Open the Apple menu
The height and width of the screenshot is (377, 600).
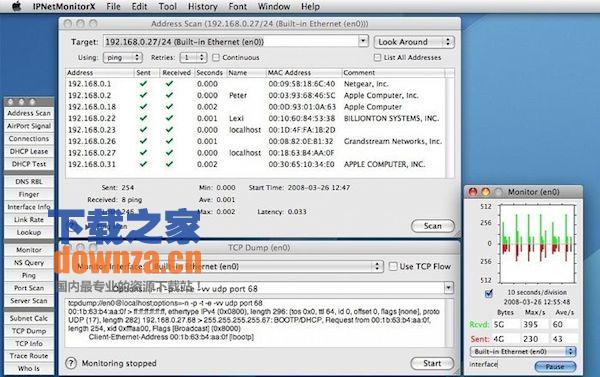[x=16, y=7]
